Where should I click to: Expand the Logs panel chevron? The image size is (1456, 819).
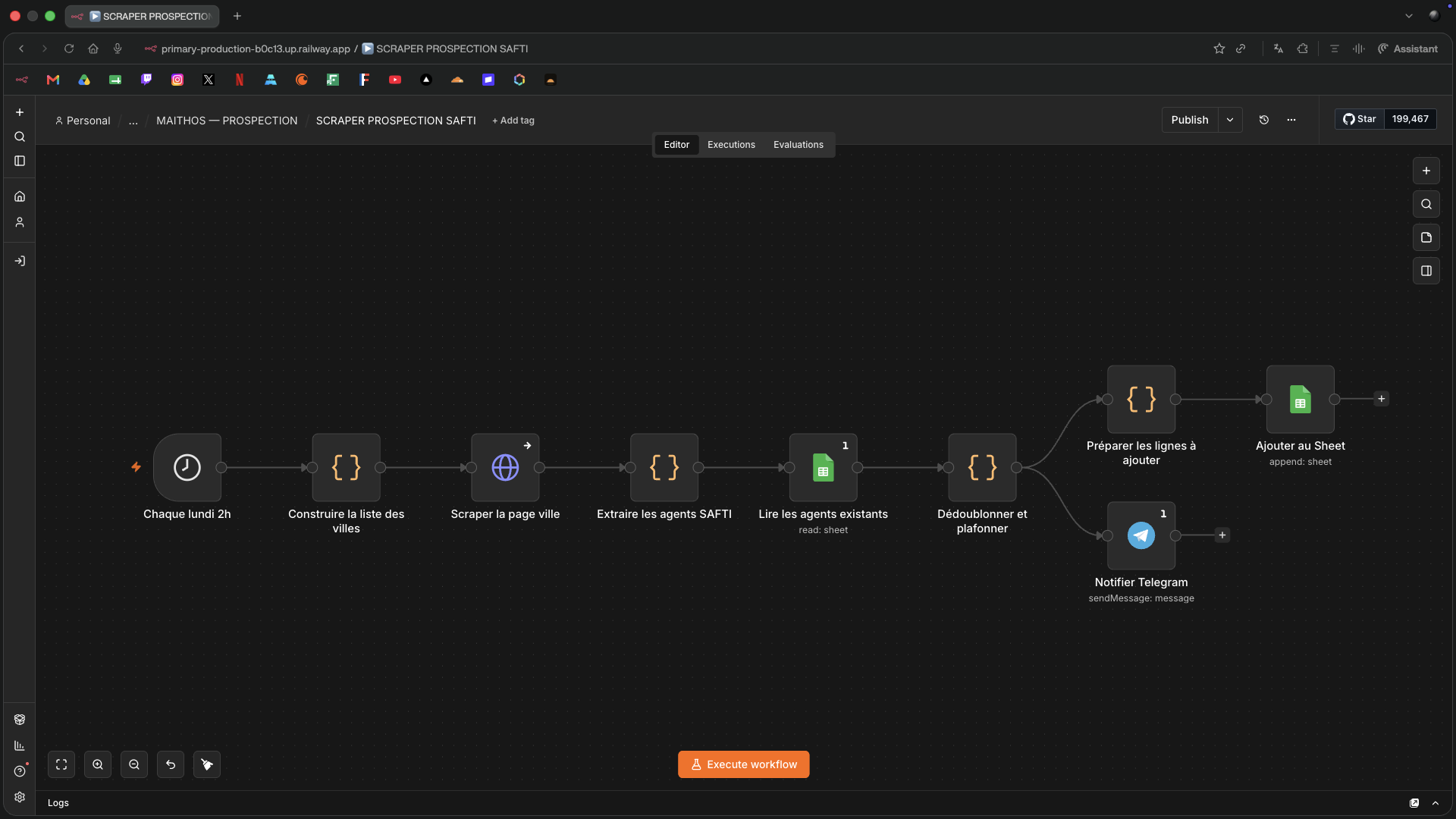click(x=1436, y=803)
